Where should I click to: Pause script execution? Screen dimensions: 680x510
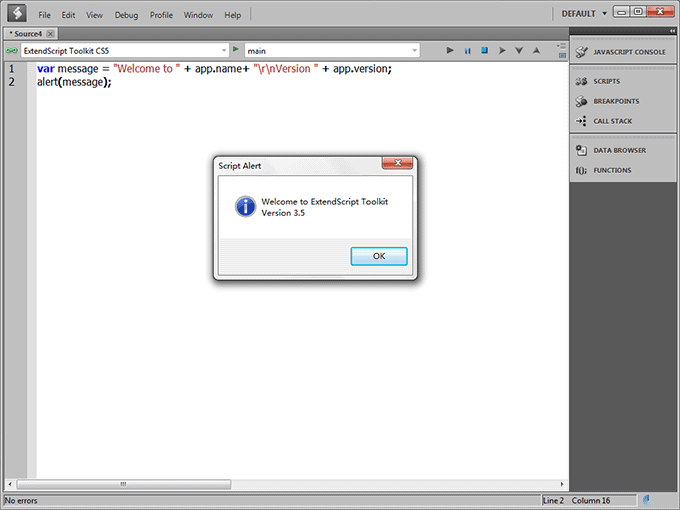[x=468, y=51]
